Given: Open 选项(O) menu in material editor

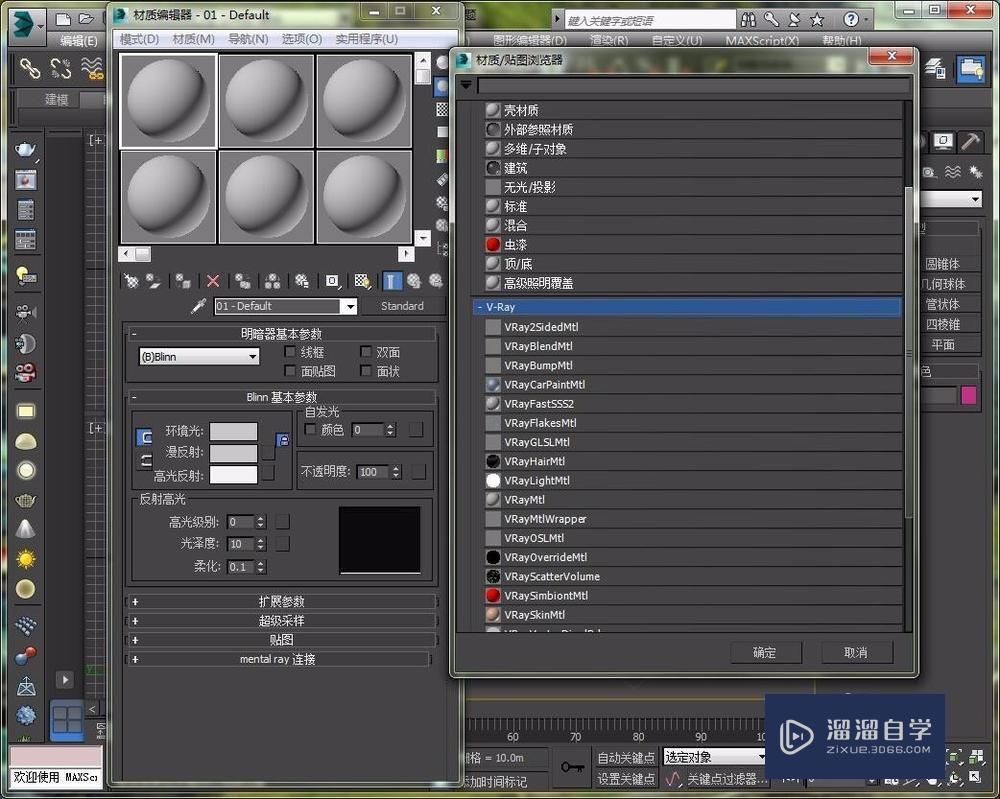Looking at the screenshot, I should [x=302, y=39].
